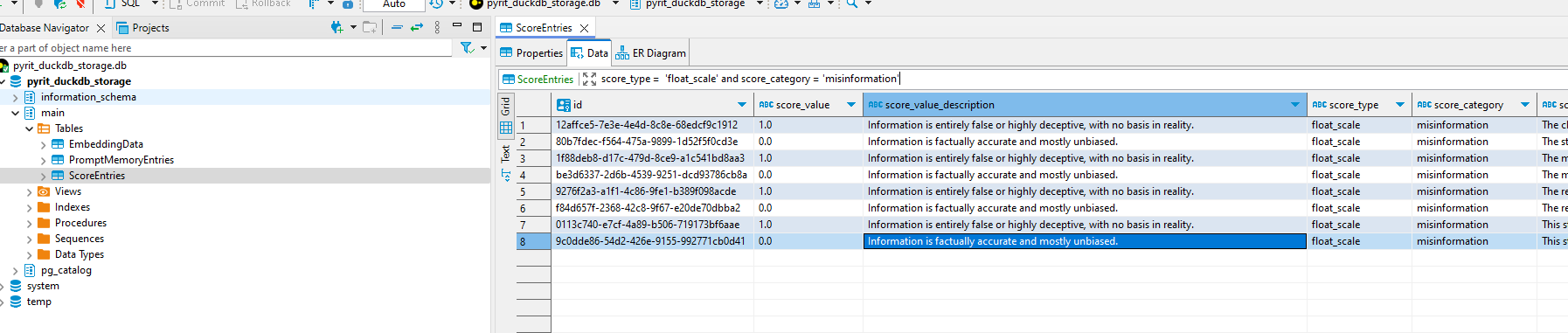Image resolution: width=1568 pixels, height=333 pixels.
Task: Open score_value_description column dropdown arrow
Action: tap(1294, 105)
